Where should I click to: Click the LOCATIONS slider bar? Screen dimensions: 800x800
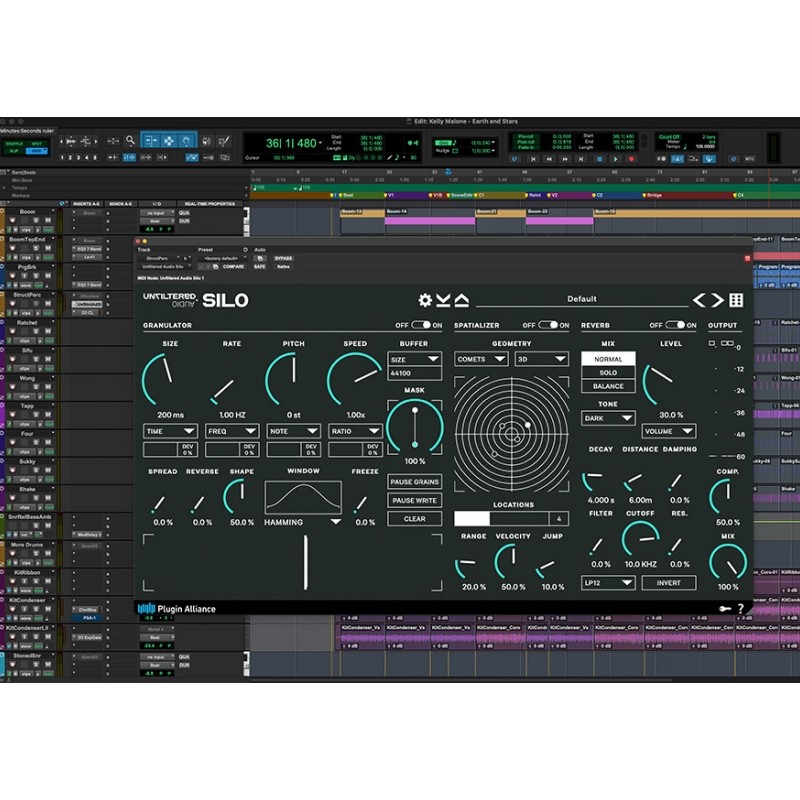click(502, 519)
